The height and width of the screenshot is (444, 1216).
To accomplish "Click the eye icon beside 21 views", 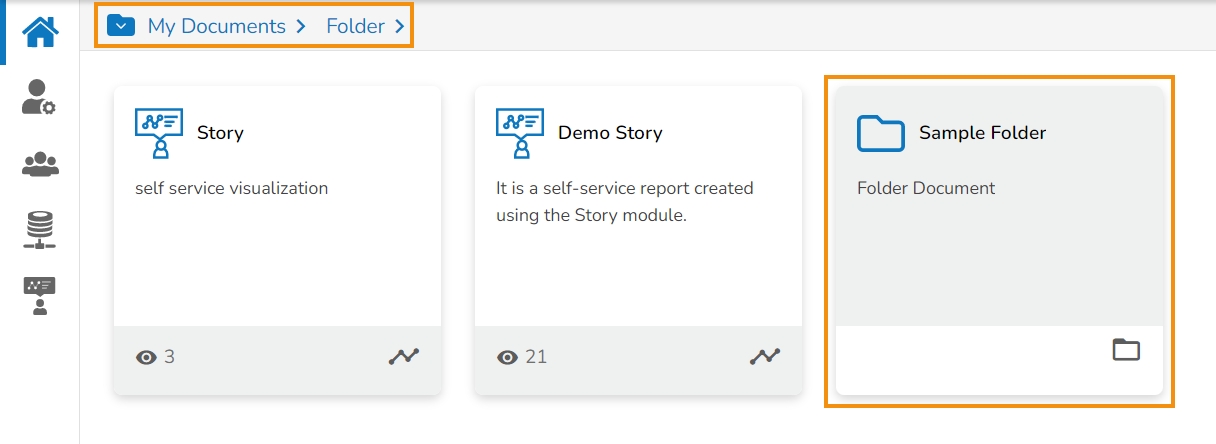I will pos(507,357).
